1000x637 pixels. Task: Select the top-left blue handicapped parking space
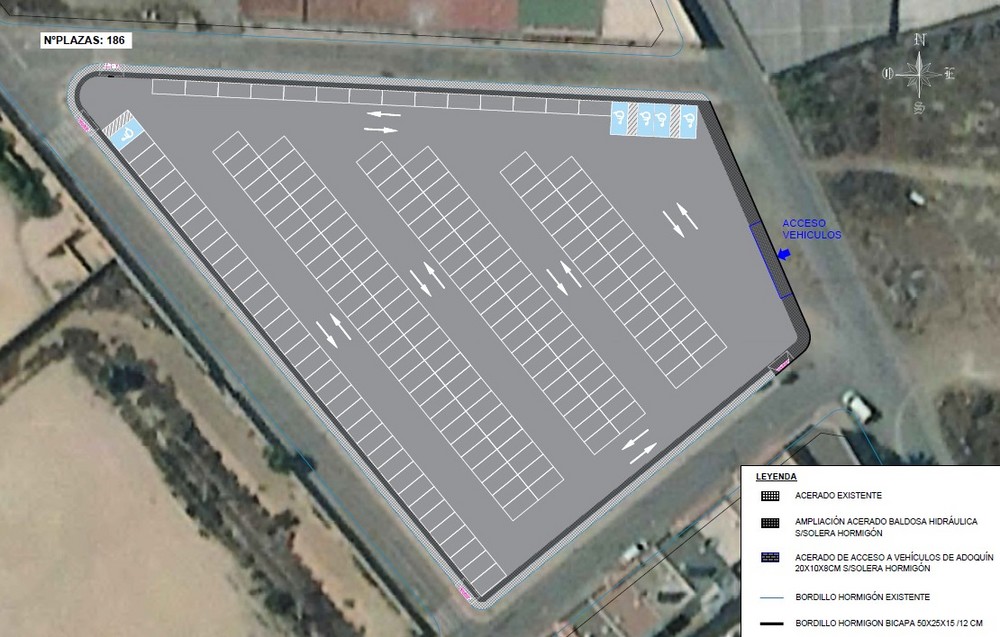tap(128, 136)
